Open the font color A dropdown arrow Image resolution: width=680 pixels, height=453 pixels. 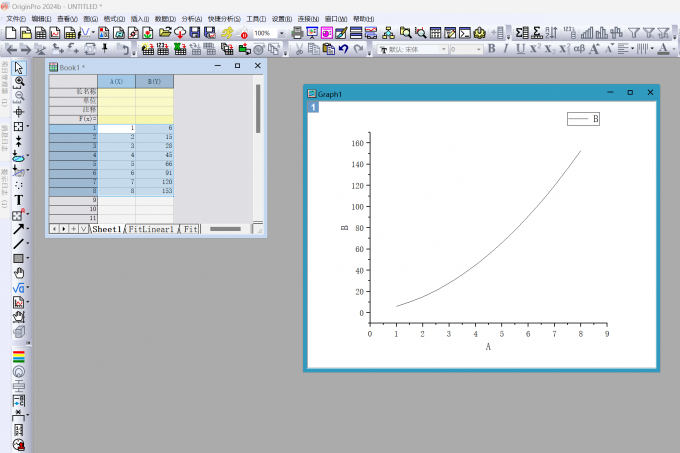(x=674, y=49)
